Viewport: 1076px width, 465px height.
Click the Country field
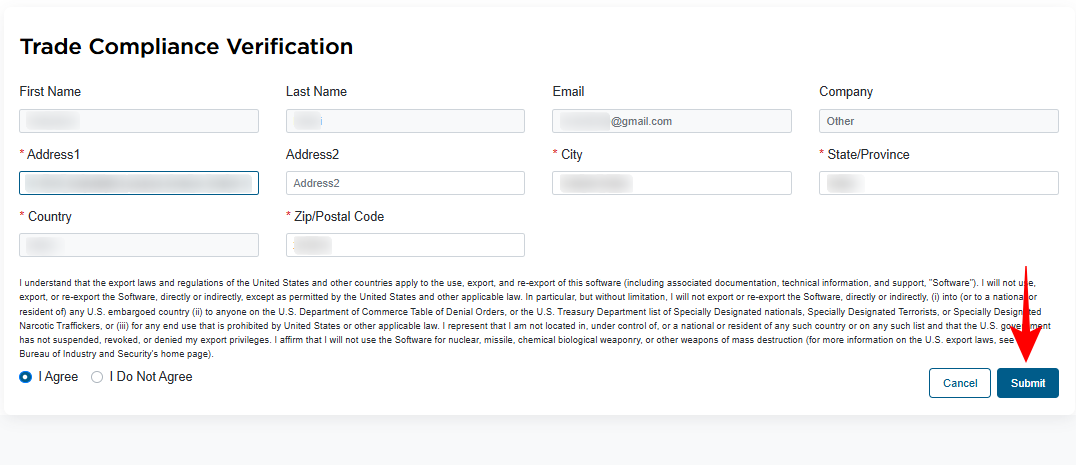click(139, 245)
